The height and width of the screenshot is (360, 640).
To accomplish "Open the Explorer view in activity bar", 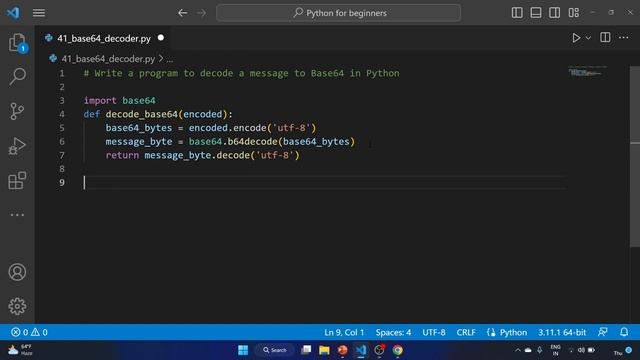I will [17, 42].
